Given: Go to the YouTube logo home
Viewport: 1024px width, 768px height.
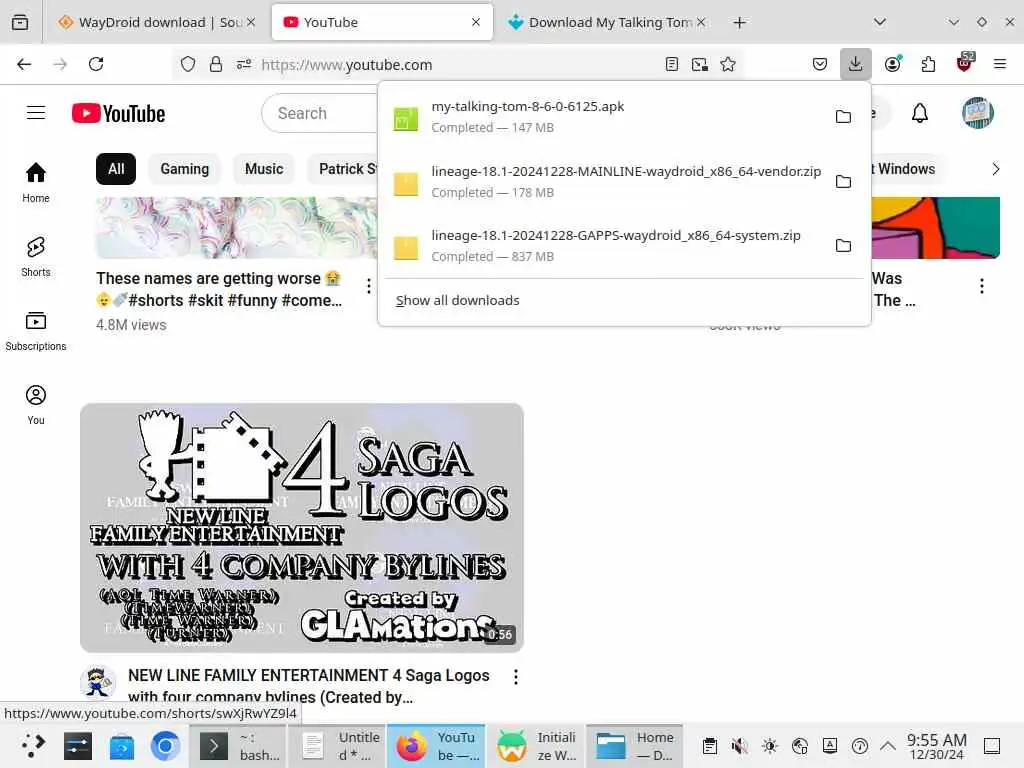Looking at the screenshot, I should [x=118, y=114].
